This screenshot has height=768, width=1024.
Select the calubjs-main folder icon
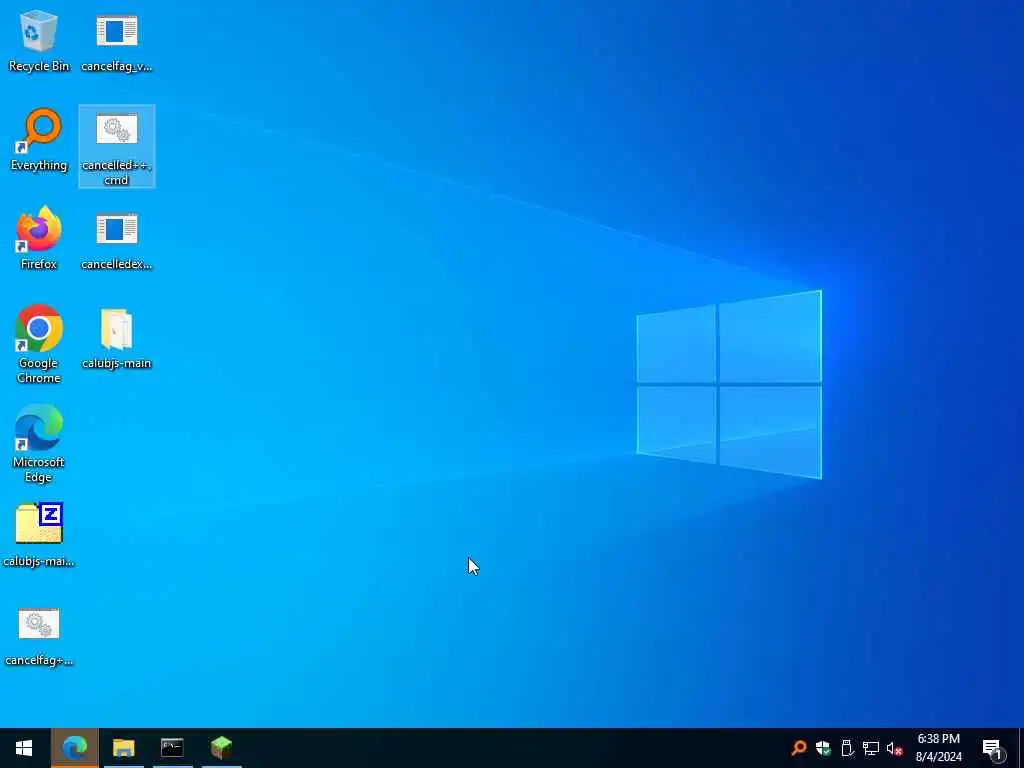pyautogui.click(x=116, y=338)
